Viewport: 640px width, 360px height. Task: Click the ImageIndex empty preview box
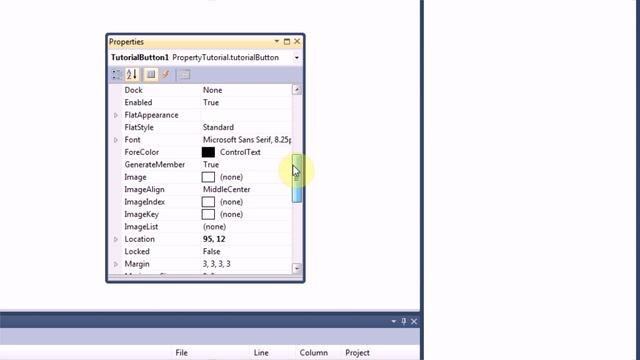click(208, 202)
